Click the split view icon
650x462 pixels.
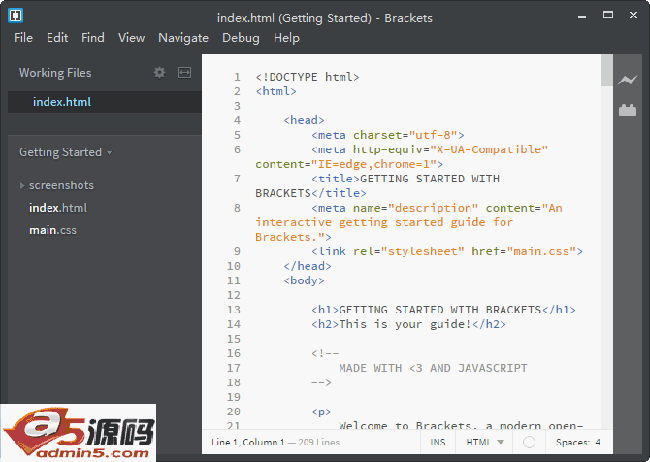point(184,73)
